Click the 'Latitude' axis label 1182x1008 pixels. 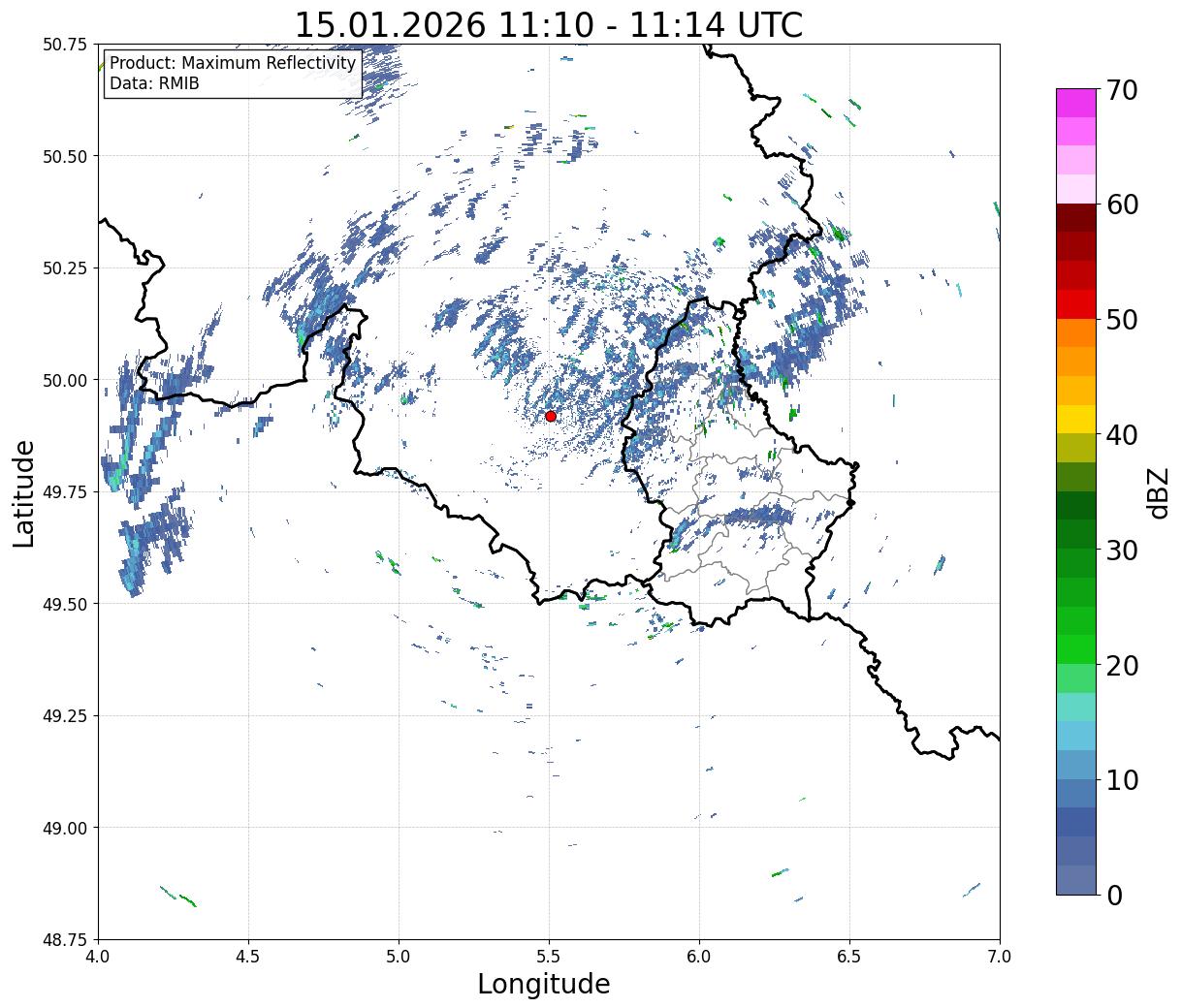pyautogui.click(x=24, y=492)
